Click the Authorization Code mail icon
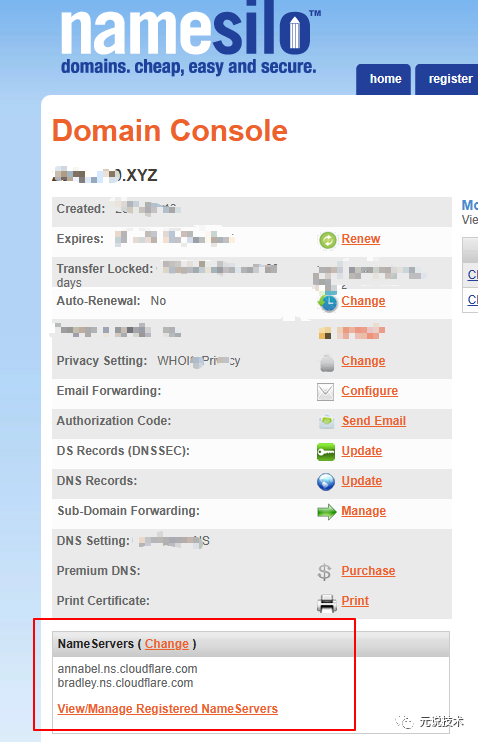 327,421
